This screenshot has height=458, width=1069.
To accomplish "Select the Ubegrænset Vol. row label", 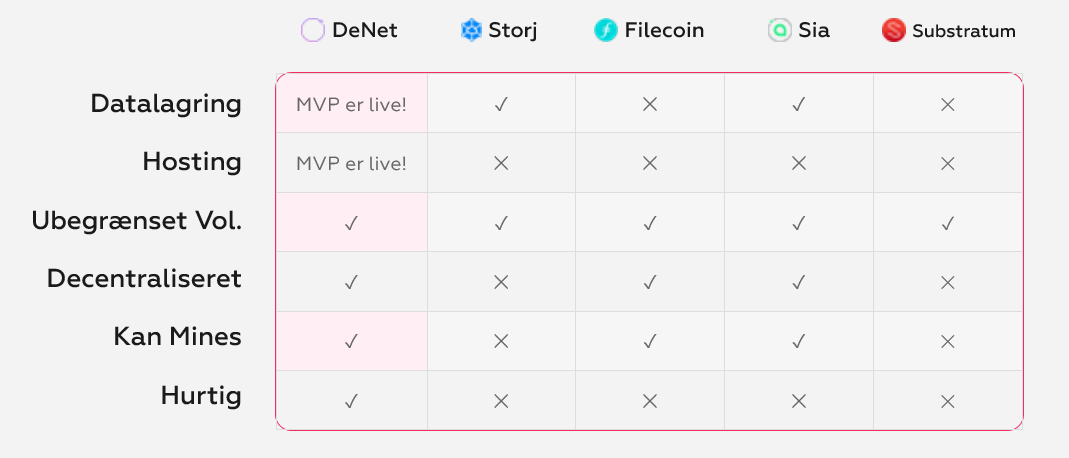I will point(136,221).
